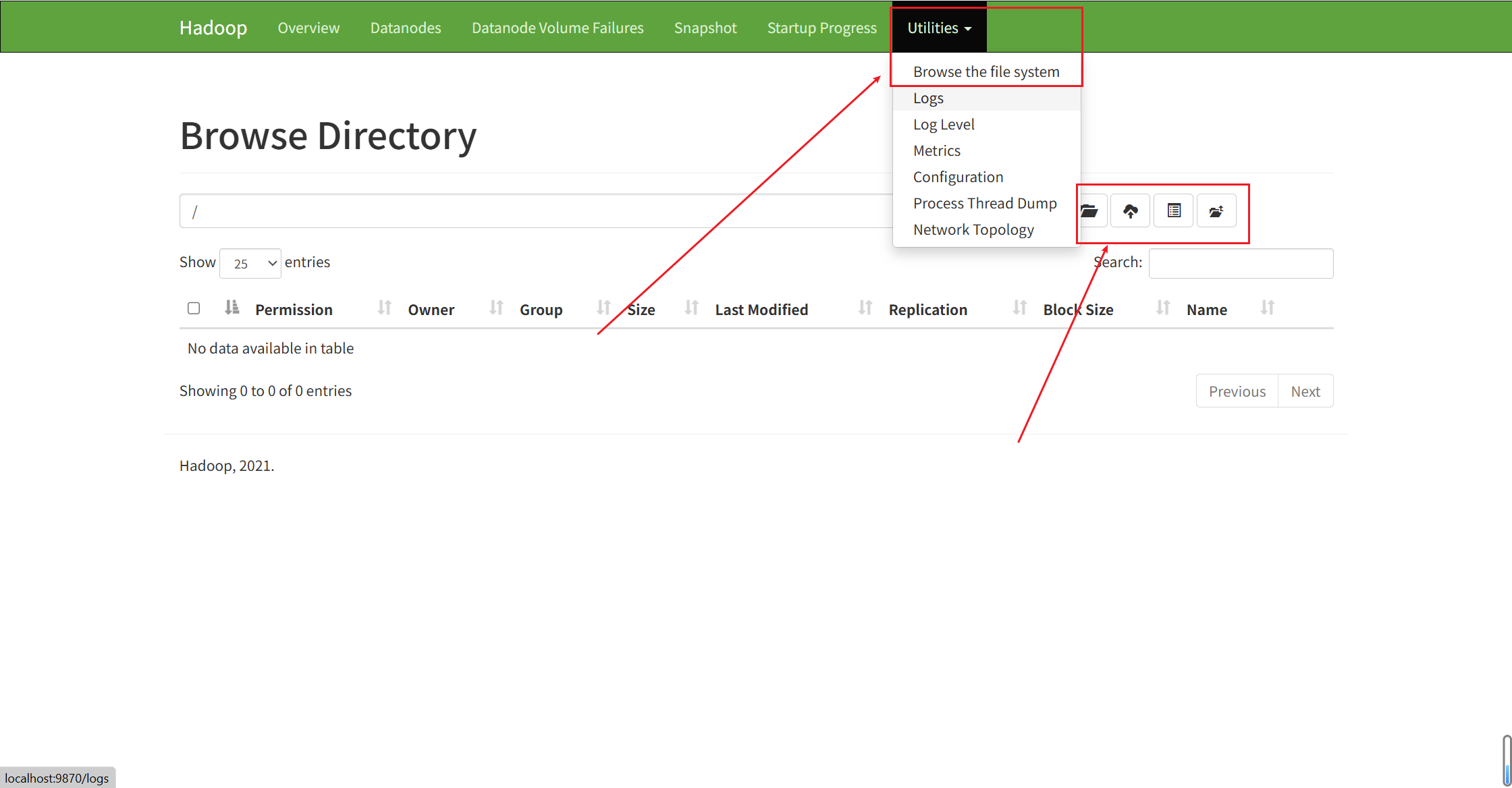Choose Logs from the Utilities menu
Viewport: 1512px width, 788px height.
[x=928, y=98]
